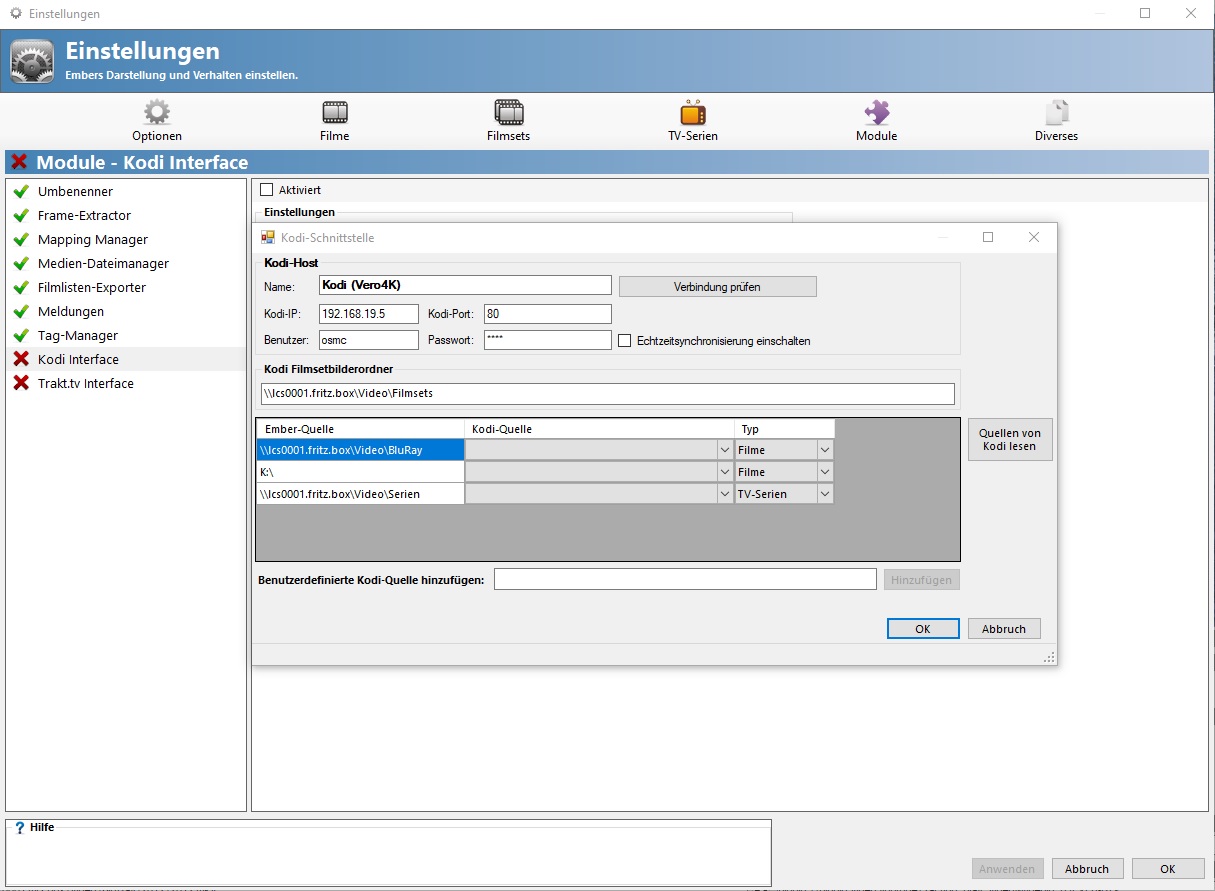Click the Kodi host Name field
The height and width of the screenshot is (891, 1215).
tap(465, 286)
